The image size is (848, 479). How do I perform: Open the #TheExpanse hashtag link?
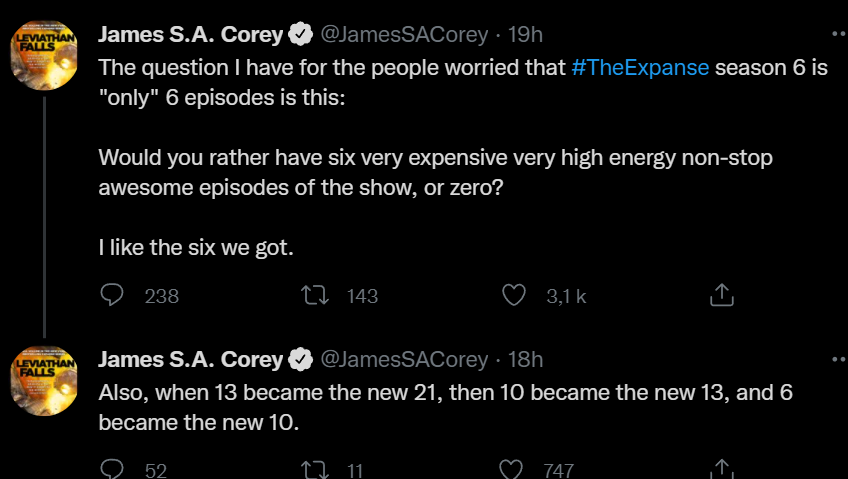click(x=640, y=68)
